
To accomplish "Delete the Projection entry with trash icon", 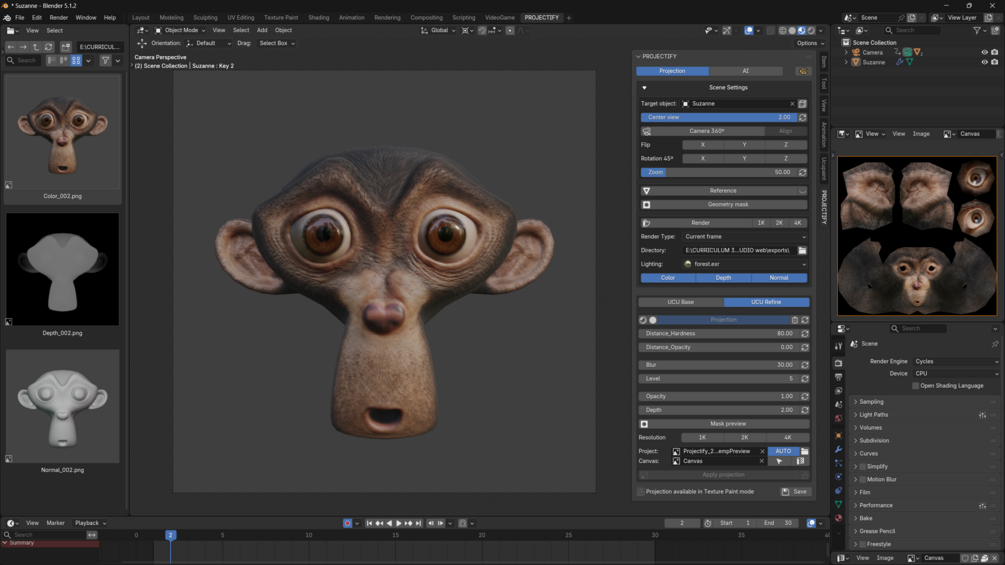I will click(x=795, y=320).
